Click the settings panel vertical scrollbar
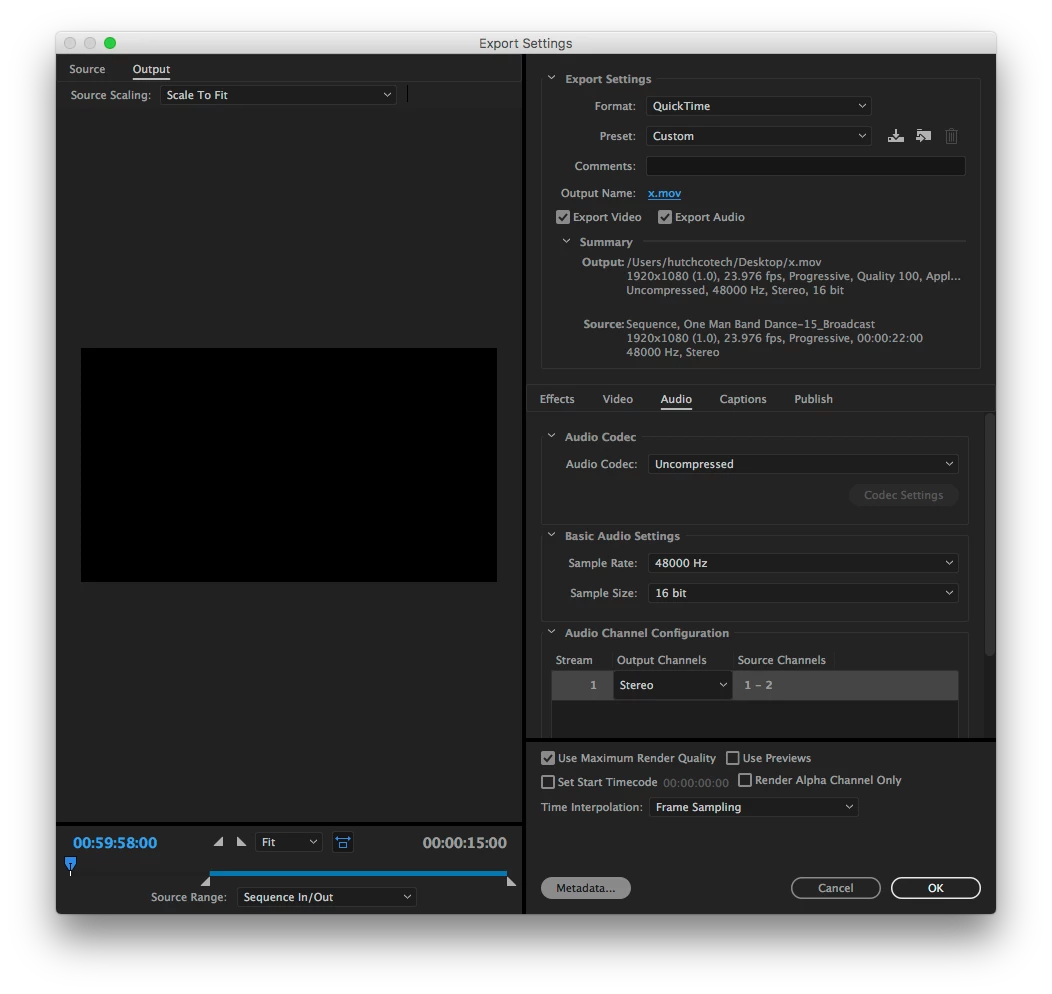This screenshot has height=994, width=1052. pos(990,535)
